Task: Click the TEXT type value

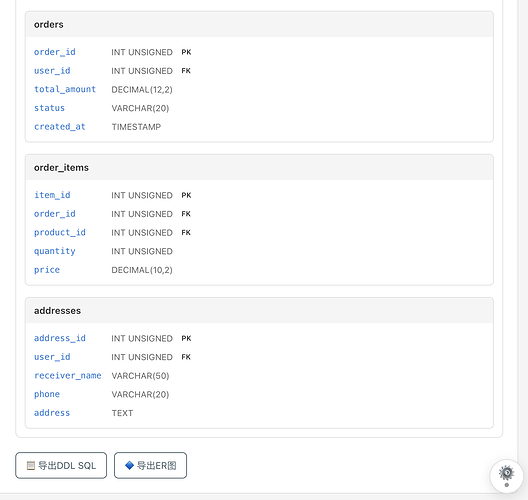Action: pyautogui.click(x=122, y=413)
